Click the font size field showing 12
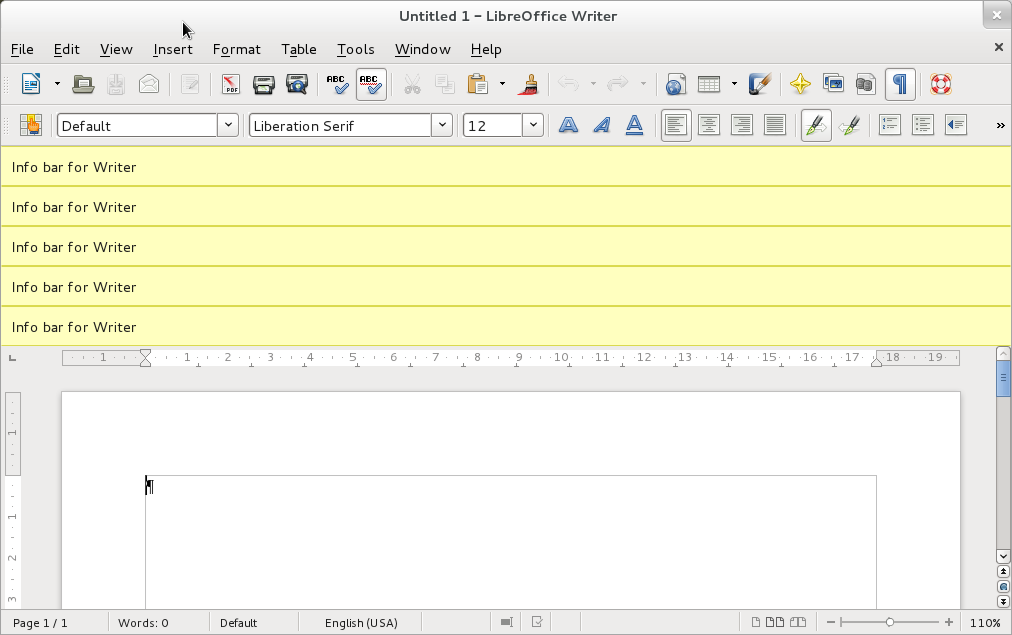Viewport: 1012px width, 635px height. coord(493,125)
